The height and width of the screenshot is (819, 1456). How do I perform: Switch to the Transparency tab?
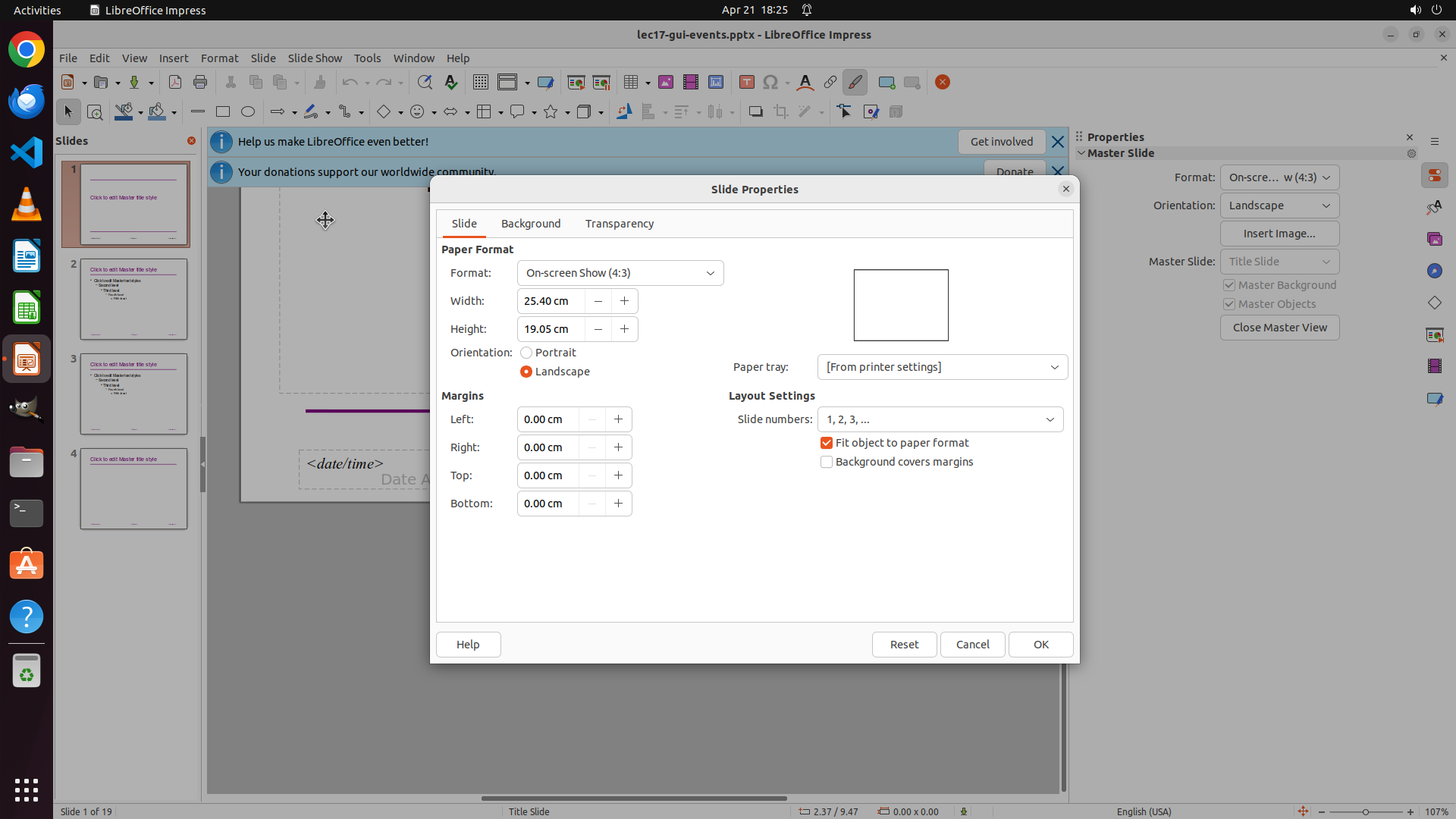(x=619, y=224)
